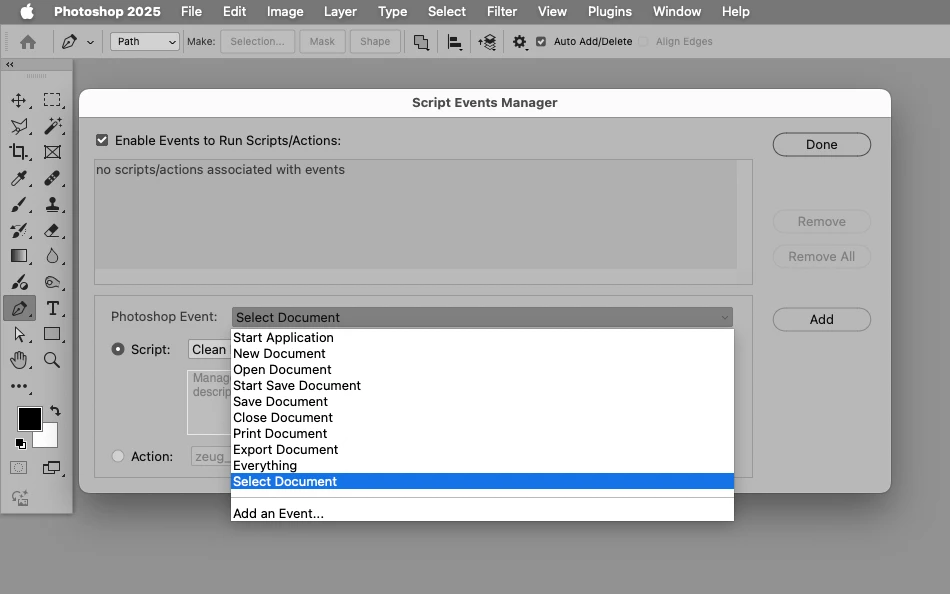Select the Blur tool
The image size is (950, 594).
point(52,256)
